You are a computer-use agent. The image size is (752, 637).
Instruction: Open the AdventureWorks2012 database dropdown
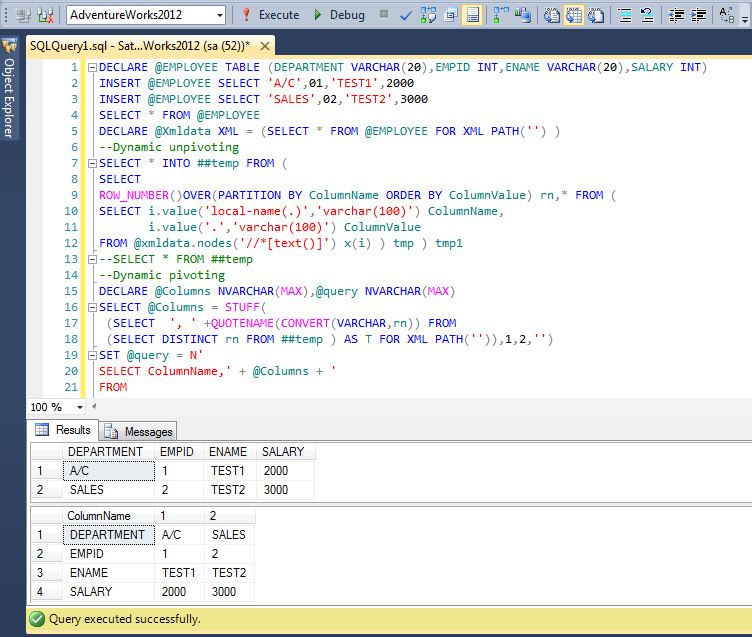tap(219, 15)
